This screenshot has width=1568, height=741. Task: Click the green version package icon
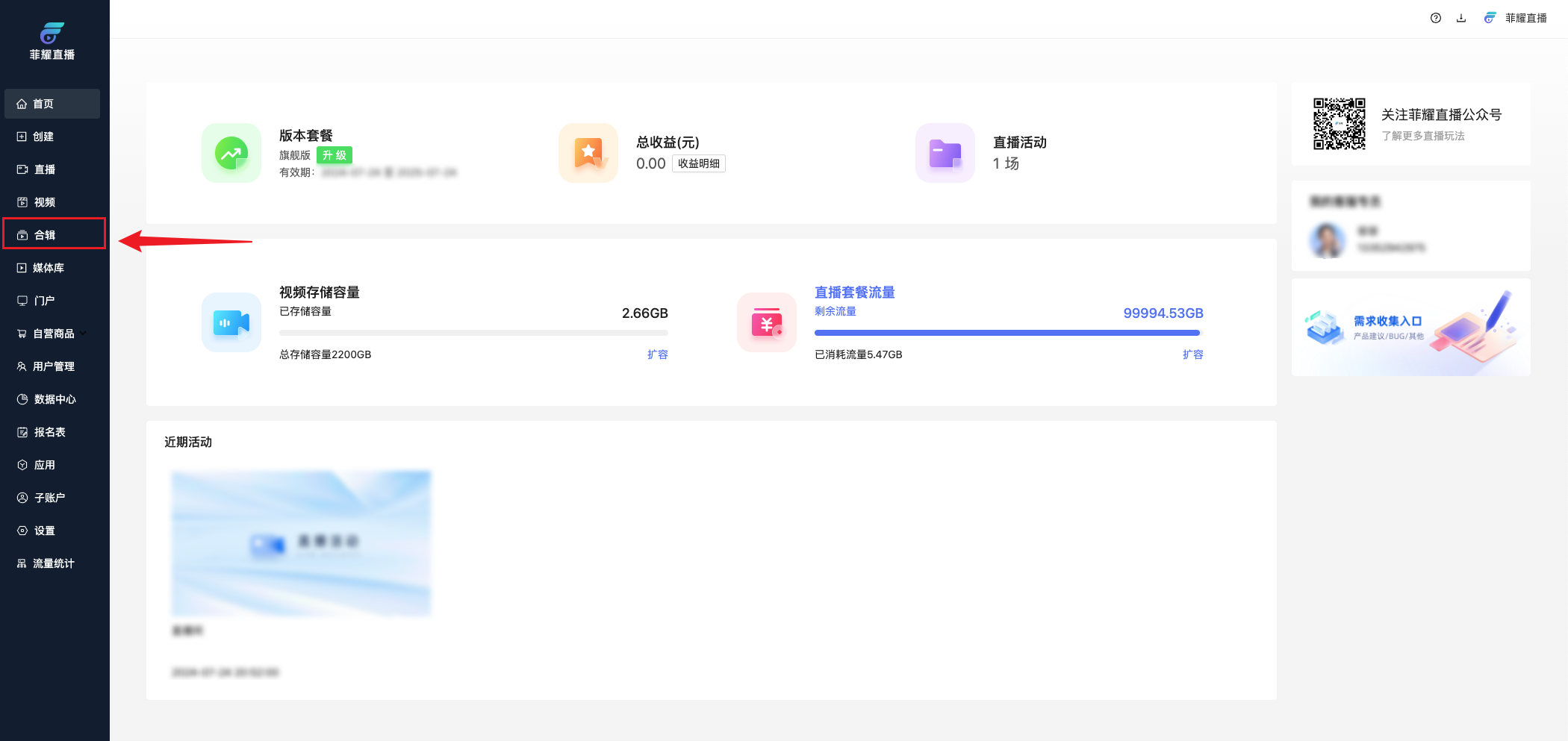pos(231,153)
